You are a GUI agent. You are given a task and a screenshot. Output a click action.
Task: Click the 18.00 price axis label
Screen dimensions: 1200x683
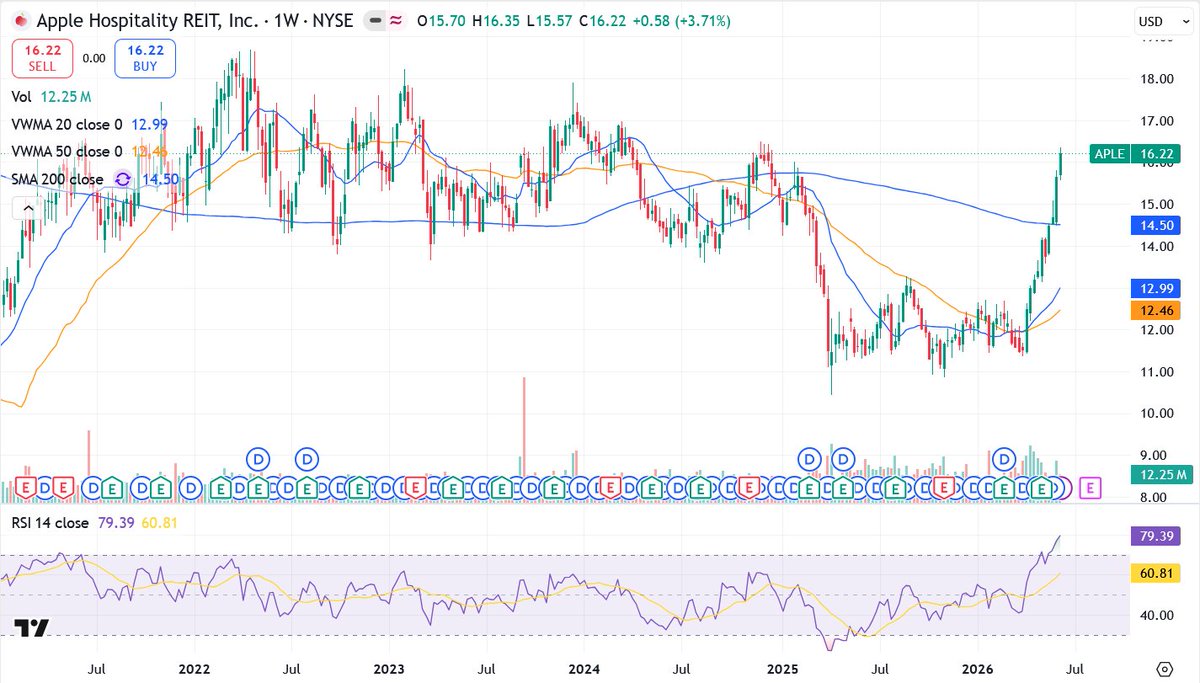point(1155,79)
